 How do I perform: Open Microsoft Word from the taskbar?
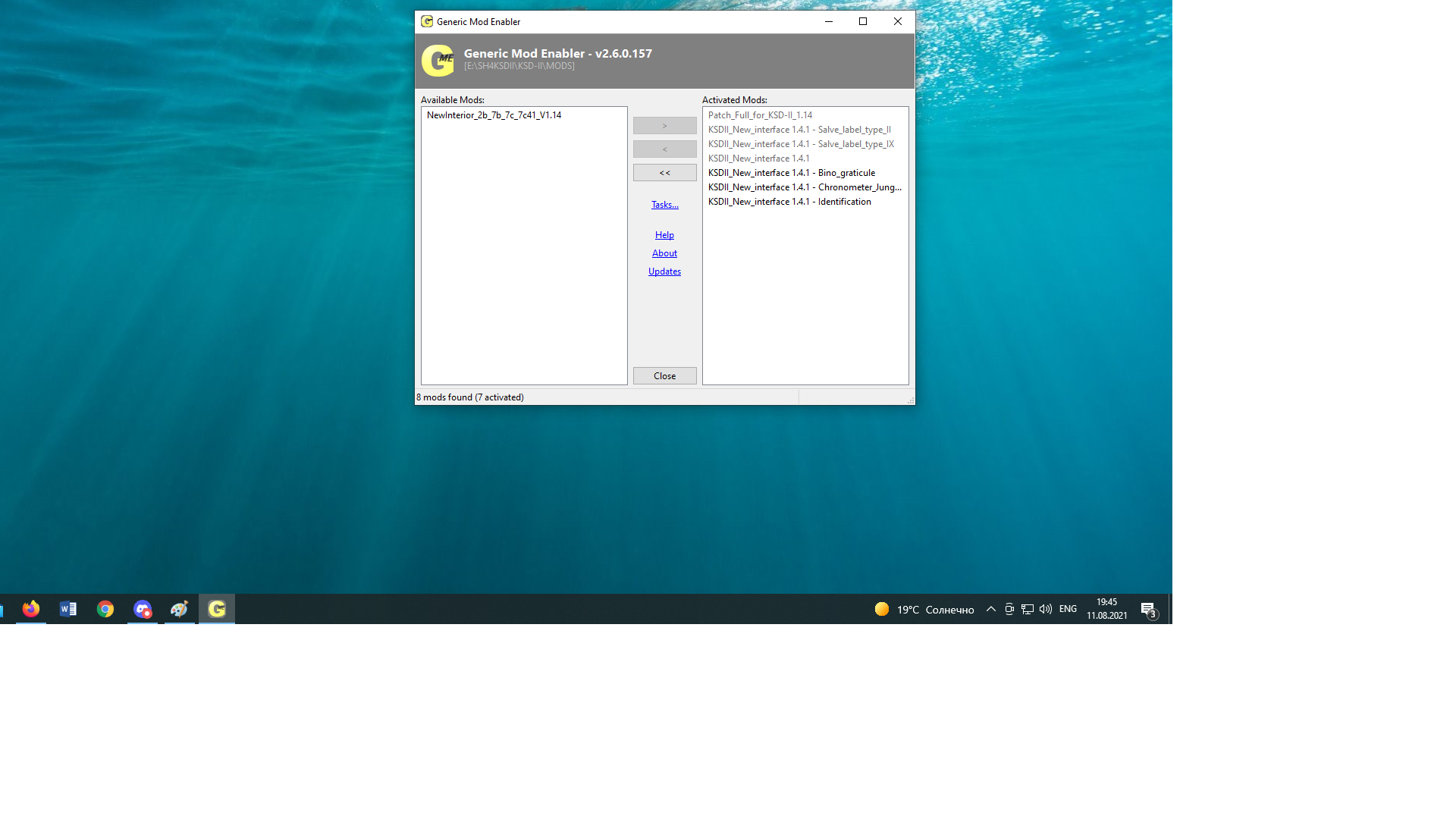68,609
